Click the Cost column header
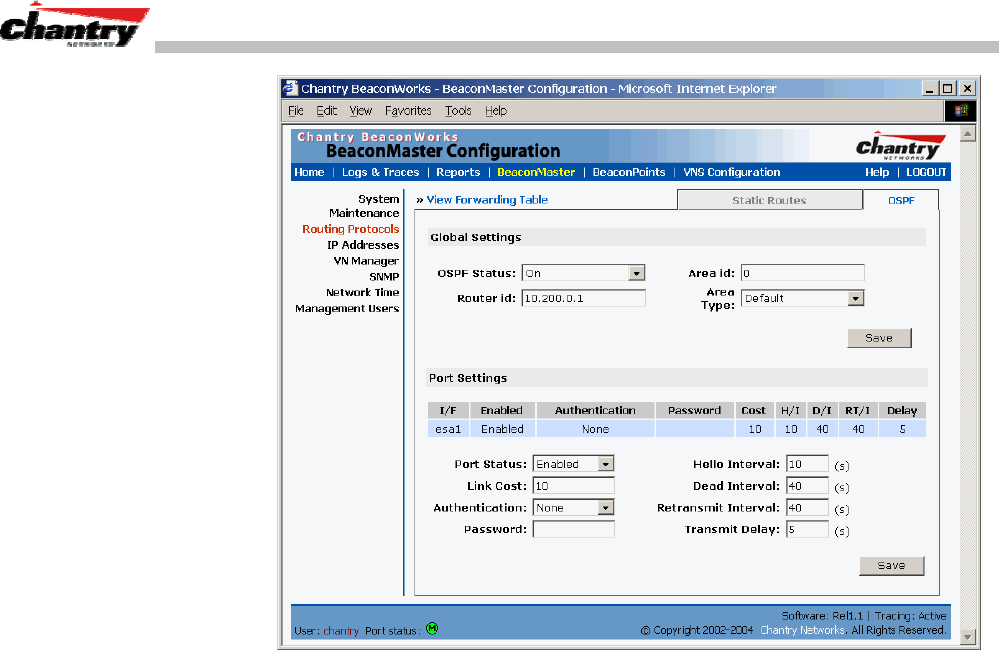999x650 pixels. click(754, 410)
